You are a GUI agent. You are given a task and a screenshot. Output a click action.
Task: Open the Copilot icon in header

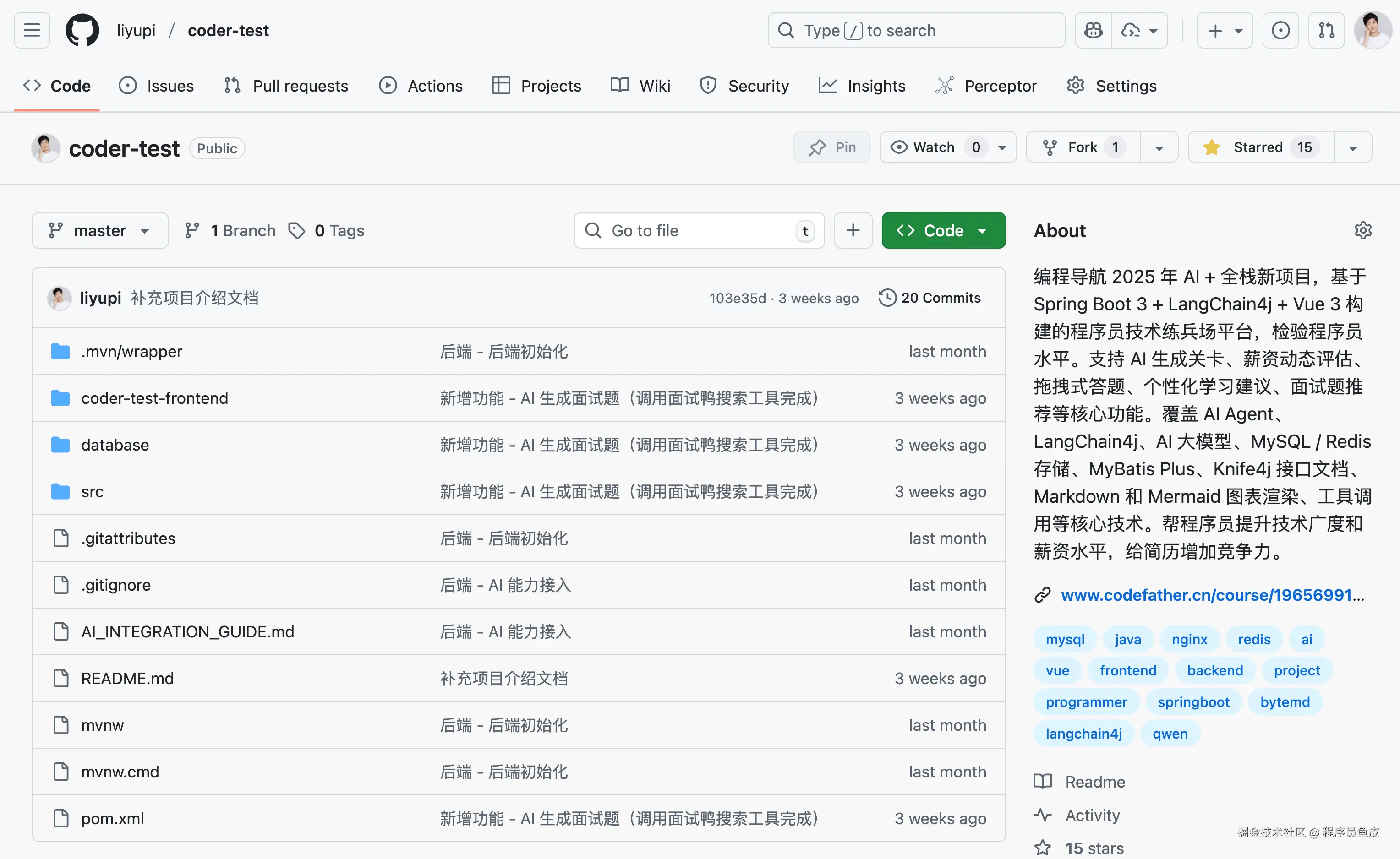(1093, 30)
